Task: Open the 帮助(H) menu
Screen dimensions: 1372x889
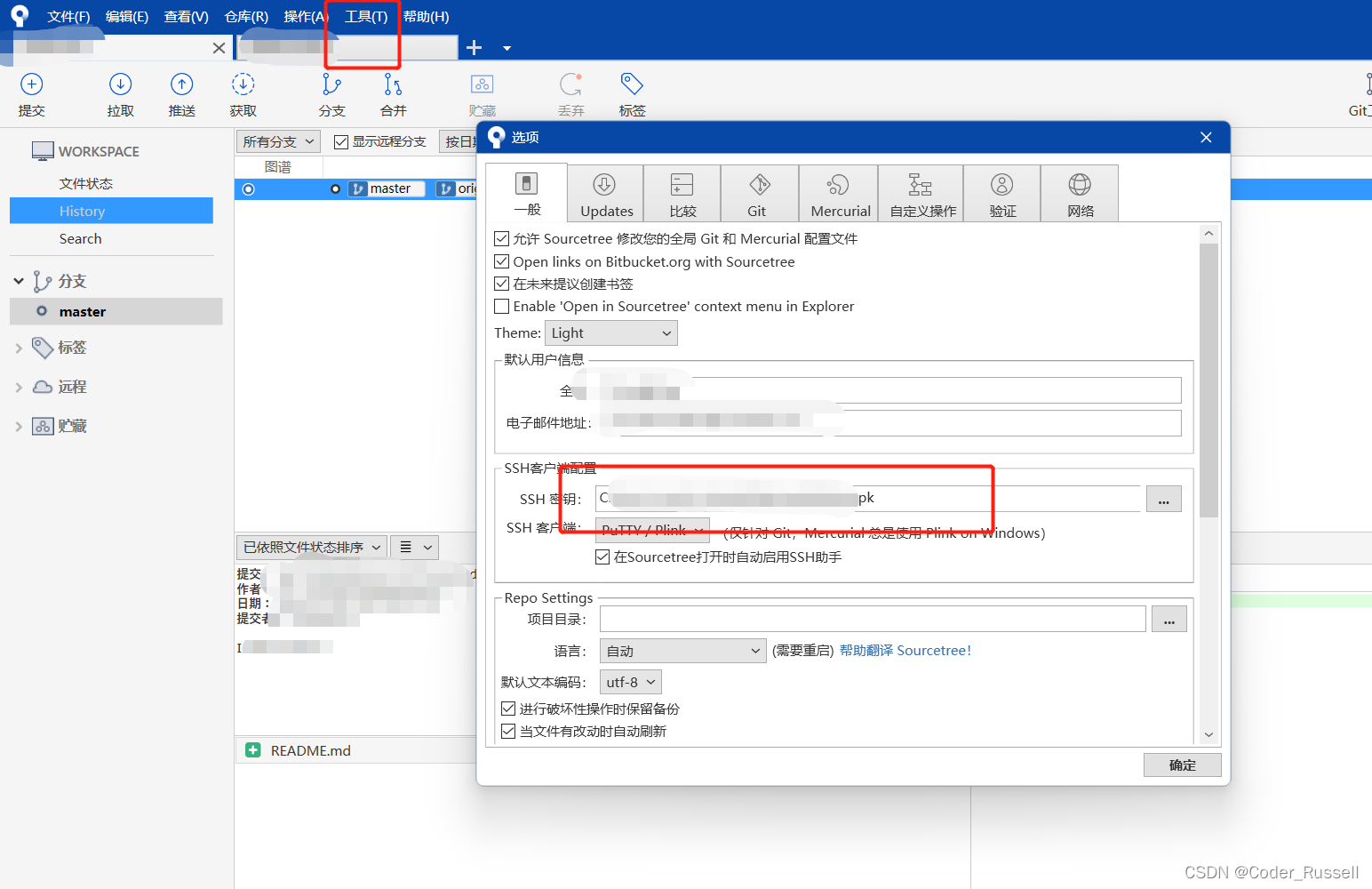Action: click(427, 16)
